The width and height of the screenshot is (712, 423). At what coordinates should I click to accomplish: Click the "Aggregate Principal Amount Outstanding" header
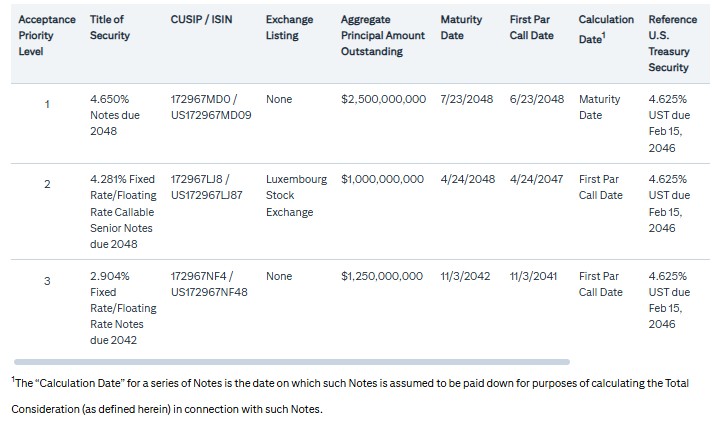click(x=382, y=35)
